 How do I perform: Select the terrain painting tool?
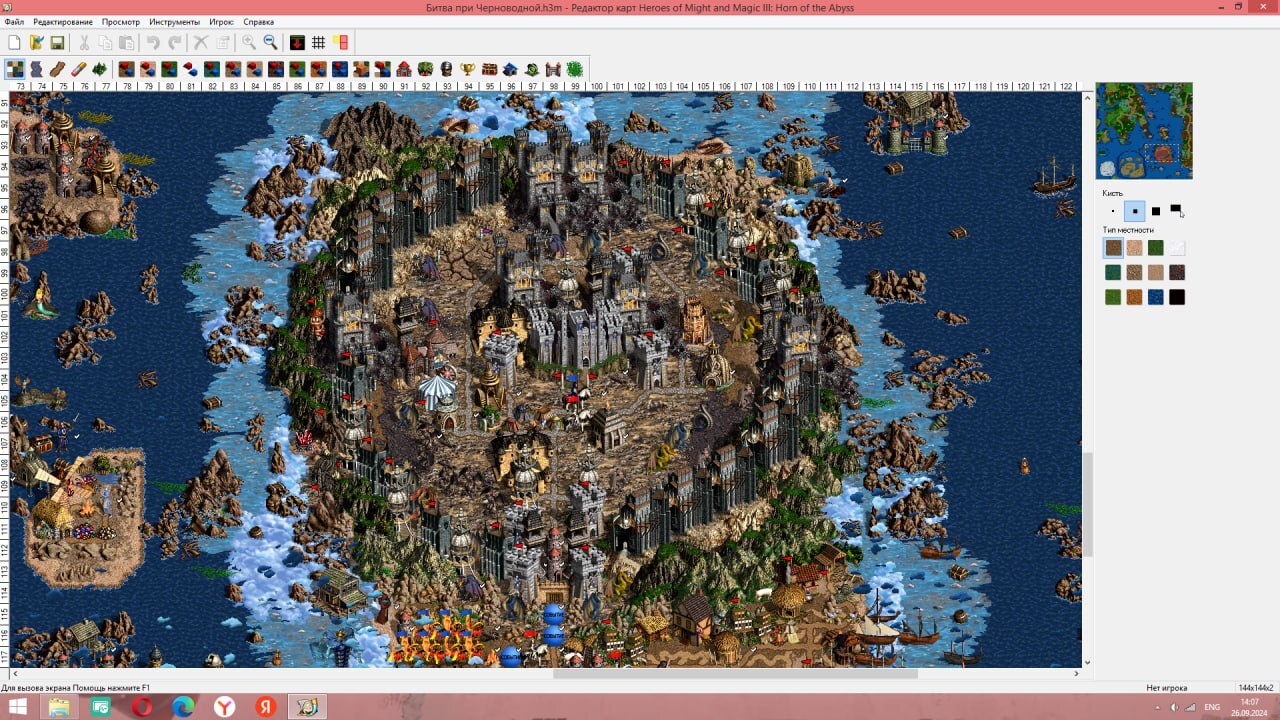[x=15, y=69]
